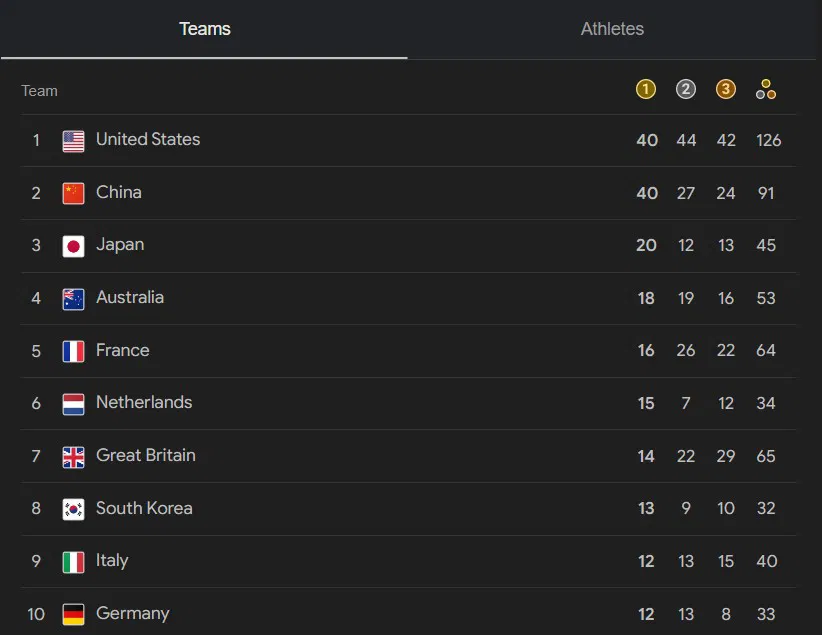
Task: Click the gold medal column icon
Action: (645, 89)
